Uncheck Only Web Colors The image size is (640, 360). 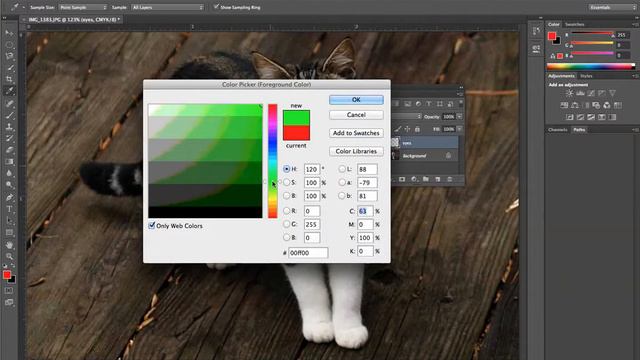click(x=152, y=225)
